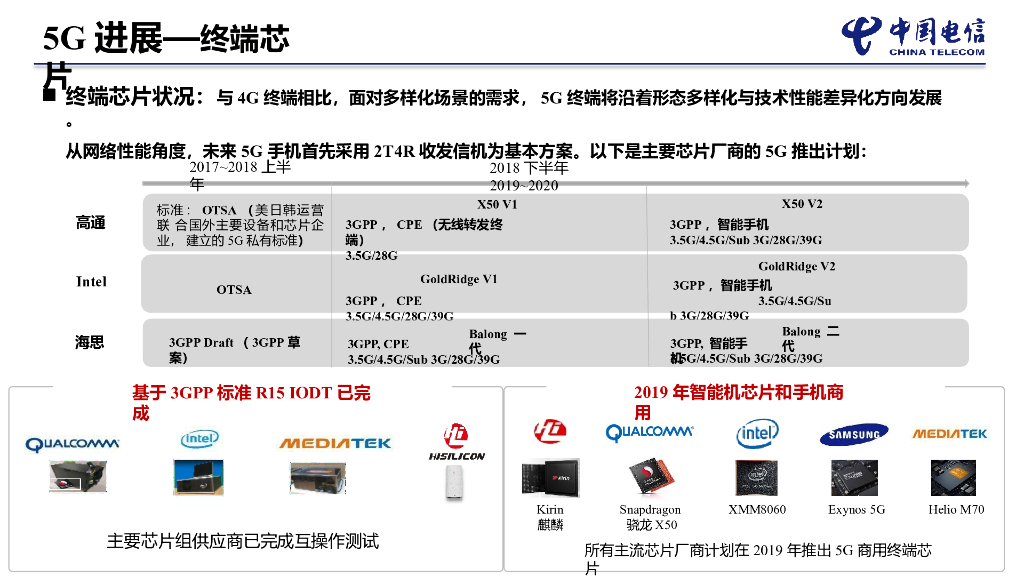Open the Snapdragon 骁龙 X50 chip thumbnail
Viewport: 1024px width, 576px height.
coord(653,474)
